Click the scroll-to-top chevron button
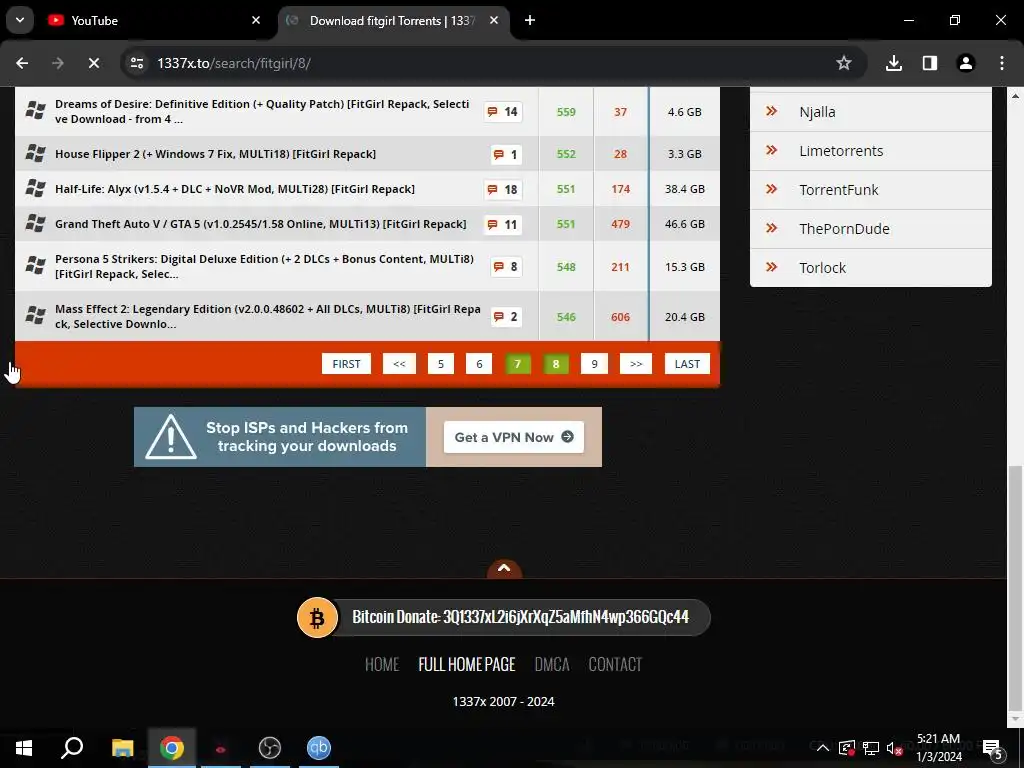Screen dimensions: 1024x768 click(x=504, y=569)
